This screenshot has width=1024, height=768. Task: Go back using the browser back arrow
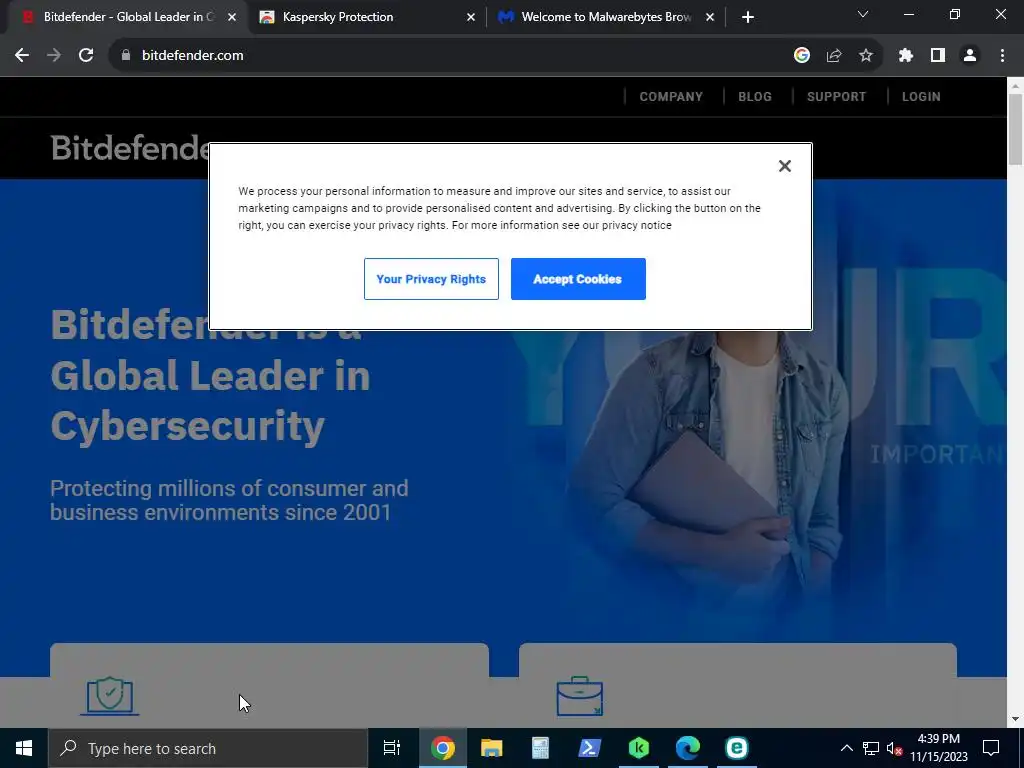tap(22, 56)
